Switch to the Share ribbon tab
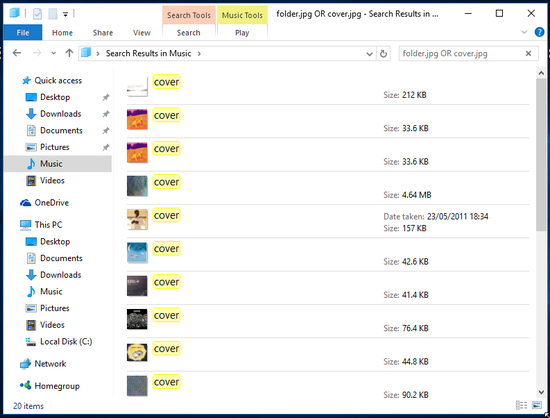Viewport: 550px width, 418px height. pos(103,33)
